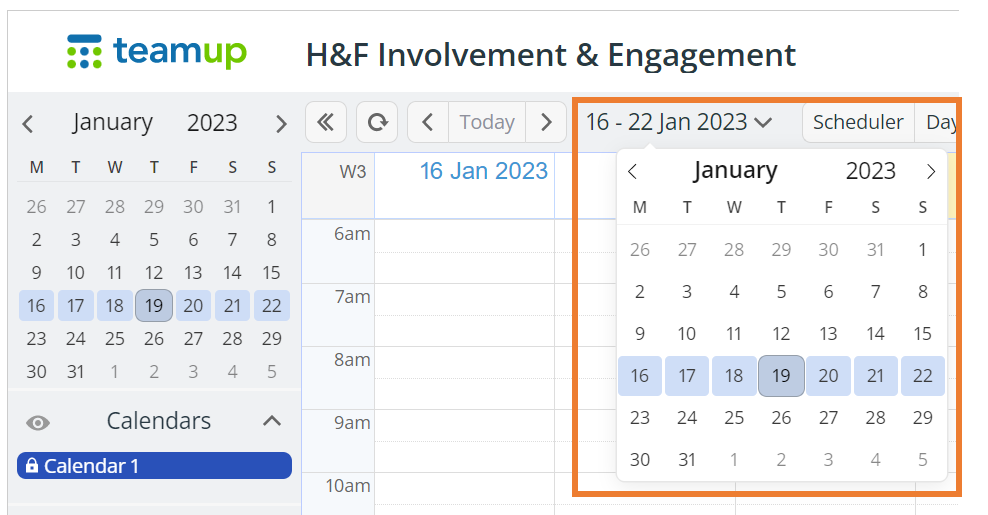
Task: Open January month selector in sidebar calendar
Action: (112, 122)
